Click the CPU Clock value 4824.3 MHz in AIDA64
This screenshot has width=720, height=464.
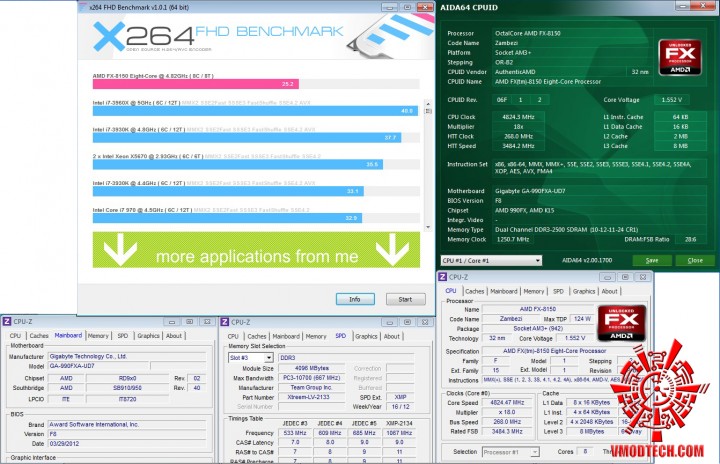click(x=518, y=117)
